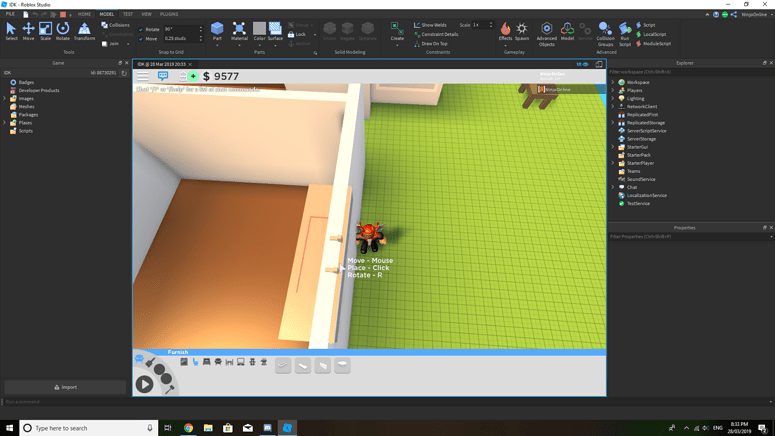Select the hammer tool in build wheel
Screen dimensions: 775x436
pos(170,390)
